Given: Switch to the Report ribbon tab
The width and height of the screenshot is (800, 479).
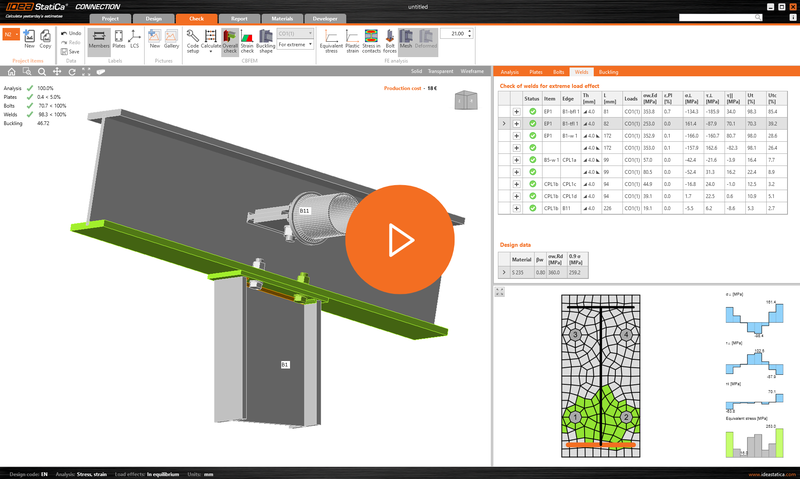Looking at the screenshot, I should coord(239,18).
